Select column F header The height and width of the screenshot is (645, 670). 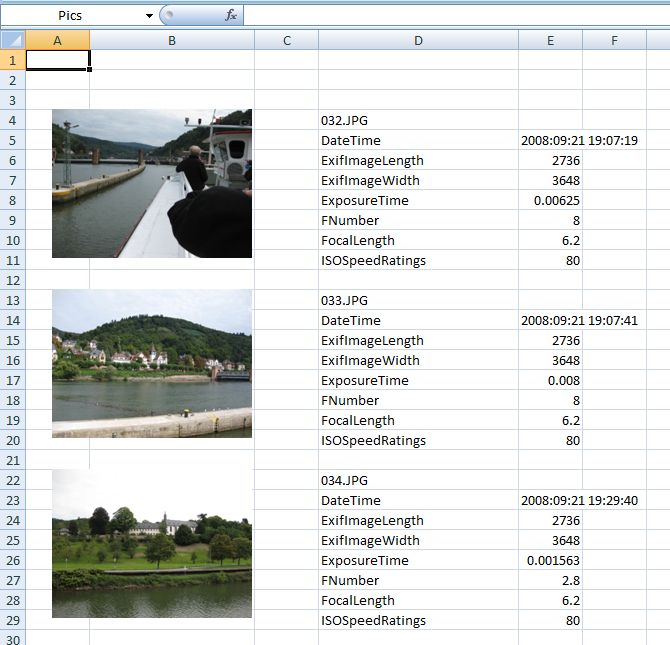[x=614, y=40]
